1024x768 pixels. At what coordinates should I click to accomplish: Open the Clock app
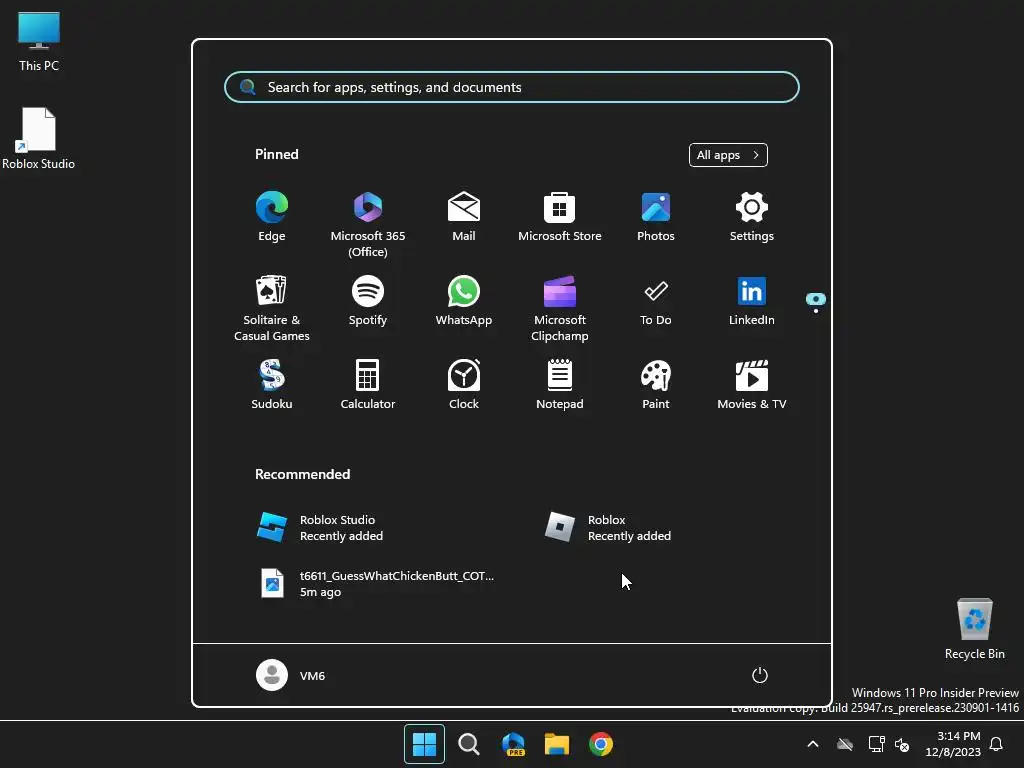click(x=464, y=385)
